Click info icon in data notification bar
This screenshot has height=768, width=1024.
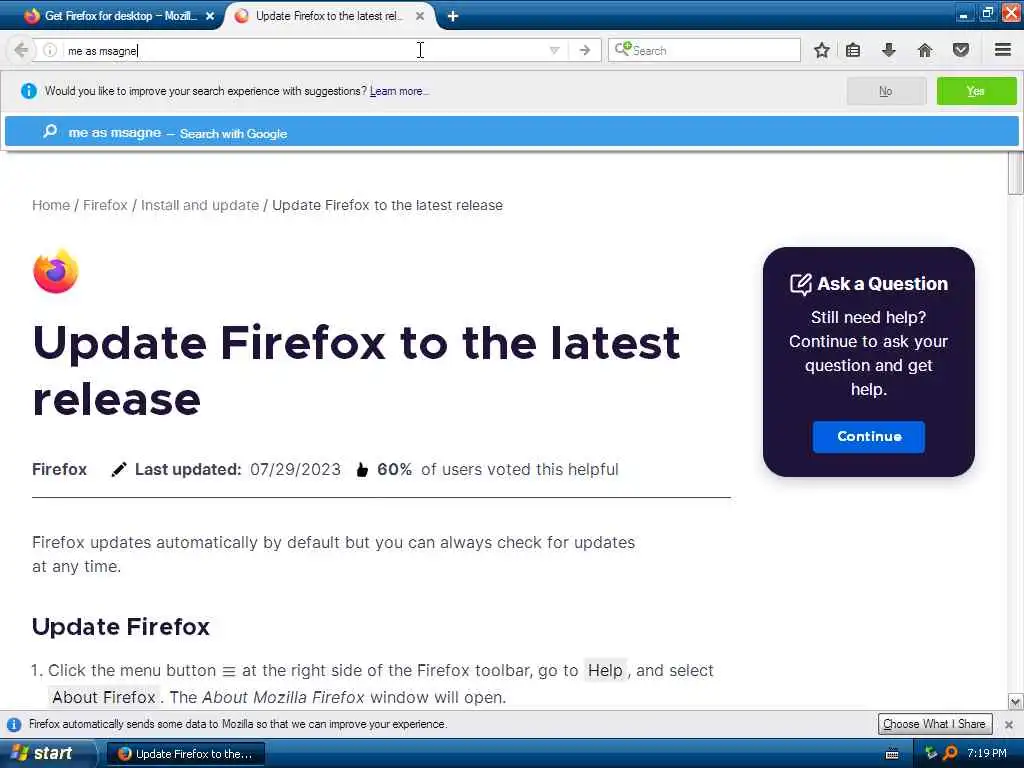tap(14, 724)
